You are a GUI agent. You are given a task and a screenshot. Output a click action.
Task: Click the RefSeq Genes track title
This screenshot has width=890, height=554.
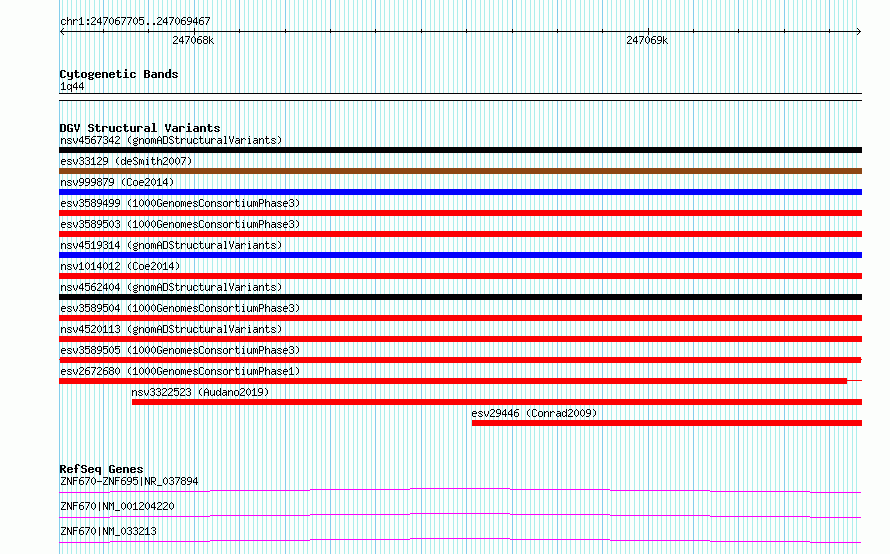click(x=101, y=469)
